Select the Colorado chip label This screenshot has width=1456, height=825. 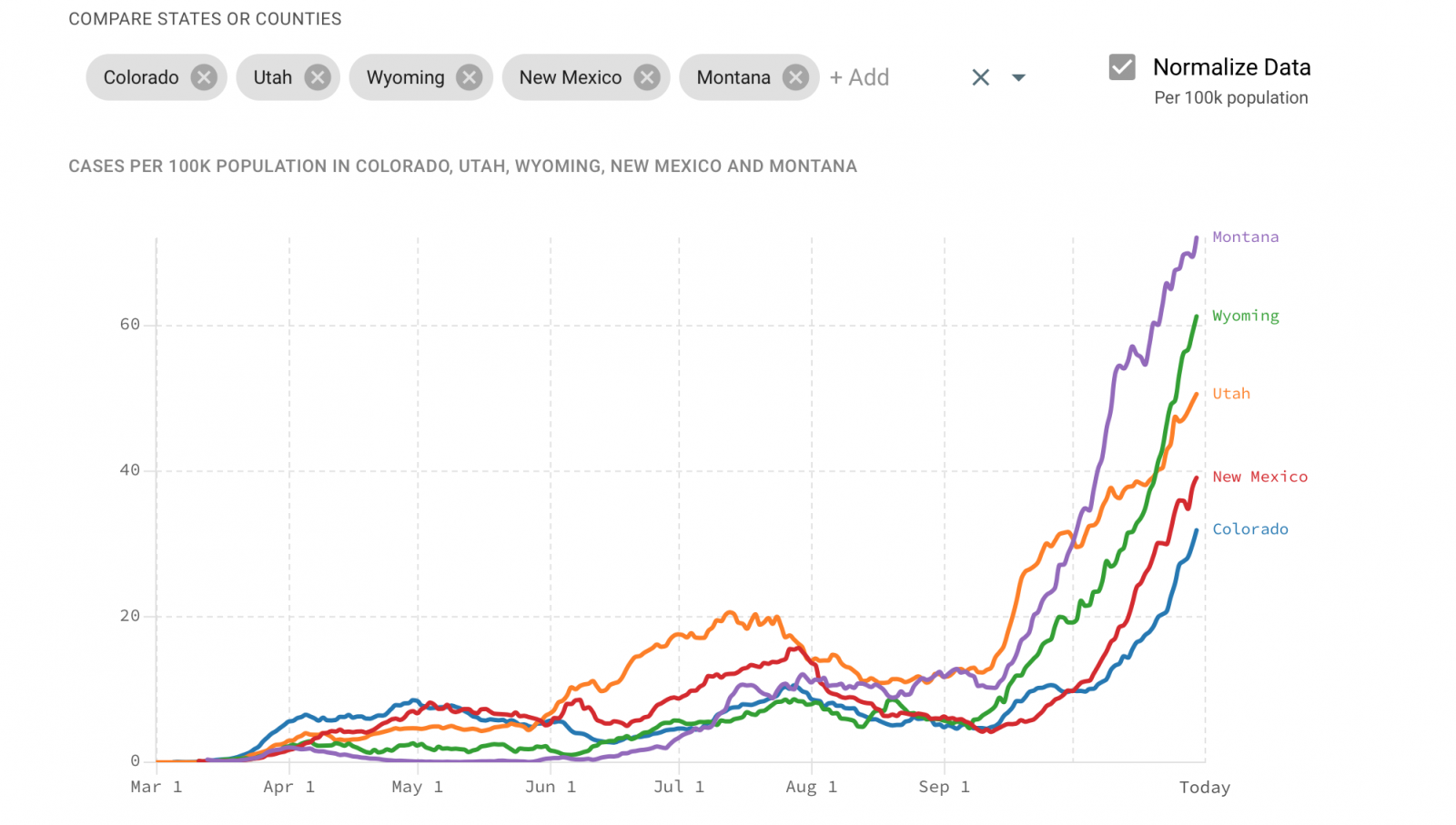[141, 77]
